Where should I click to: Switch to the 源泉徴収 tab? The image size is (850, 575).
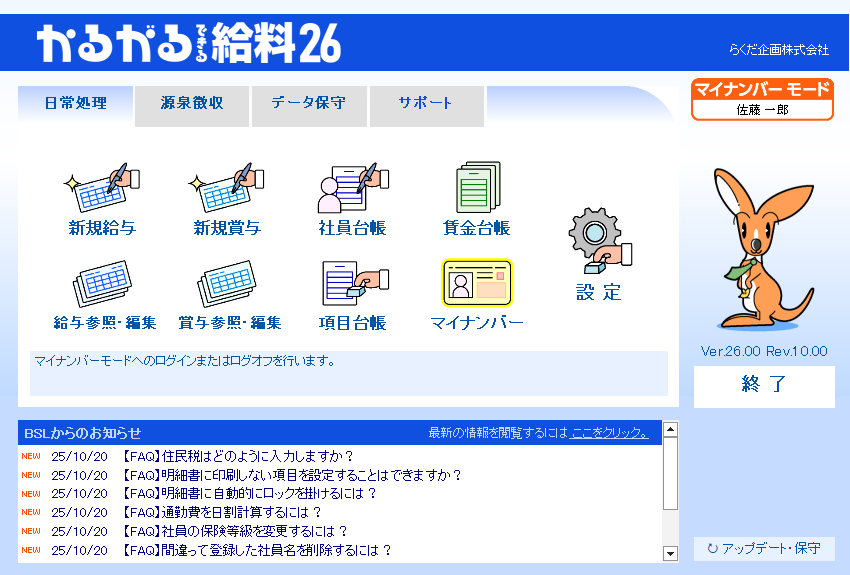point(191,103)
